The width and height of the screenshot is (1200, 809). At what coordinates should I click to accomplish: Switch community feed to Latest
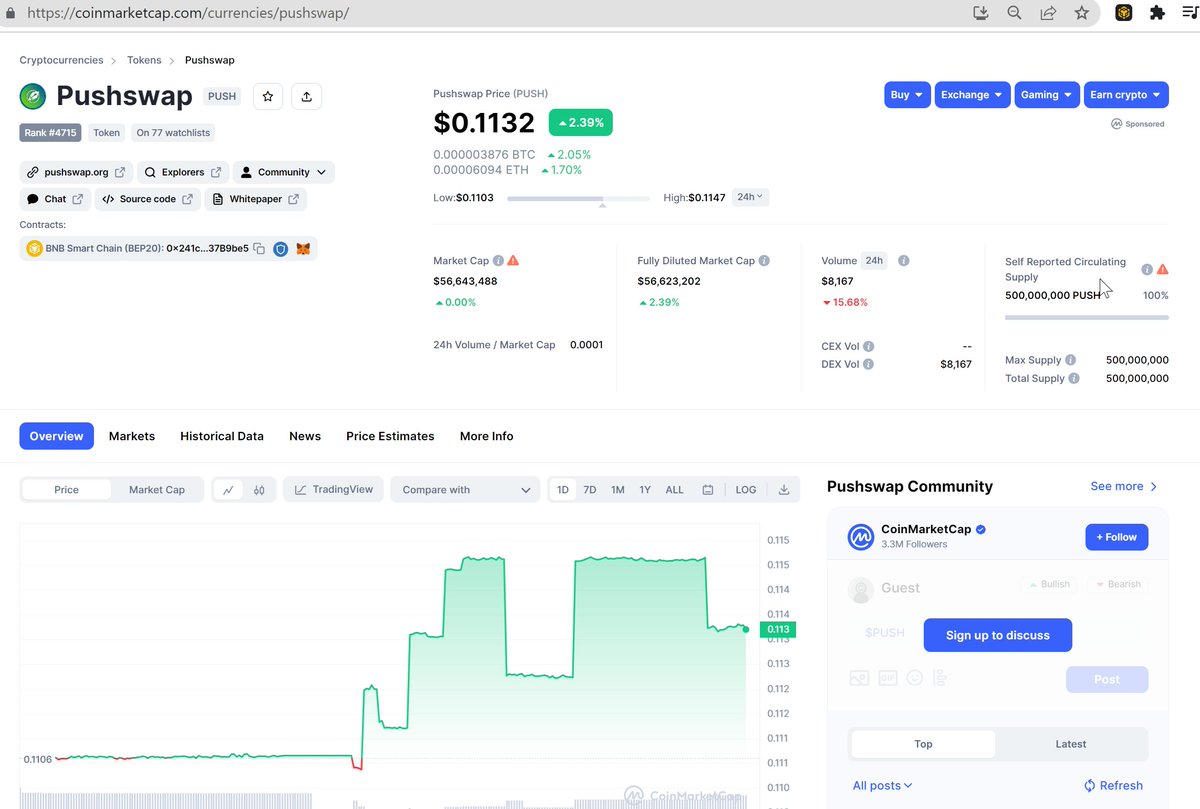tap(1071, 744)
